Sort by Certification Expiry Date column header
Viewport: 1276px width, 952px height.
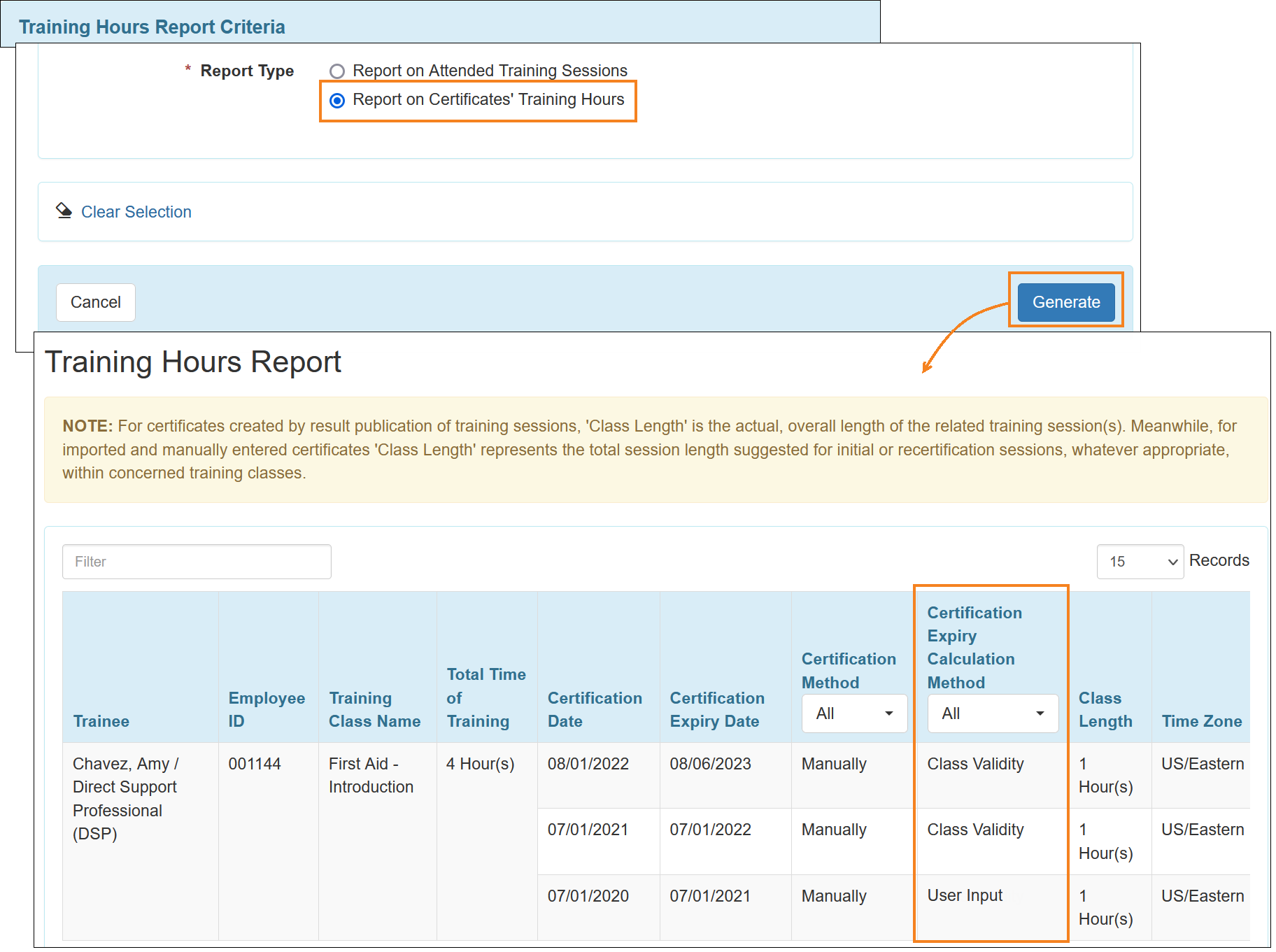[717, 709]
